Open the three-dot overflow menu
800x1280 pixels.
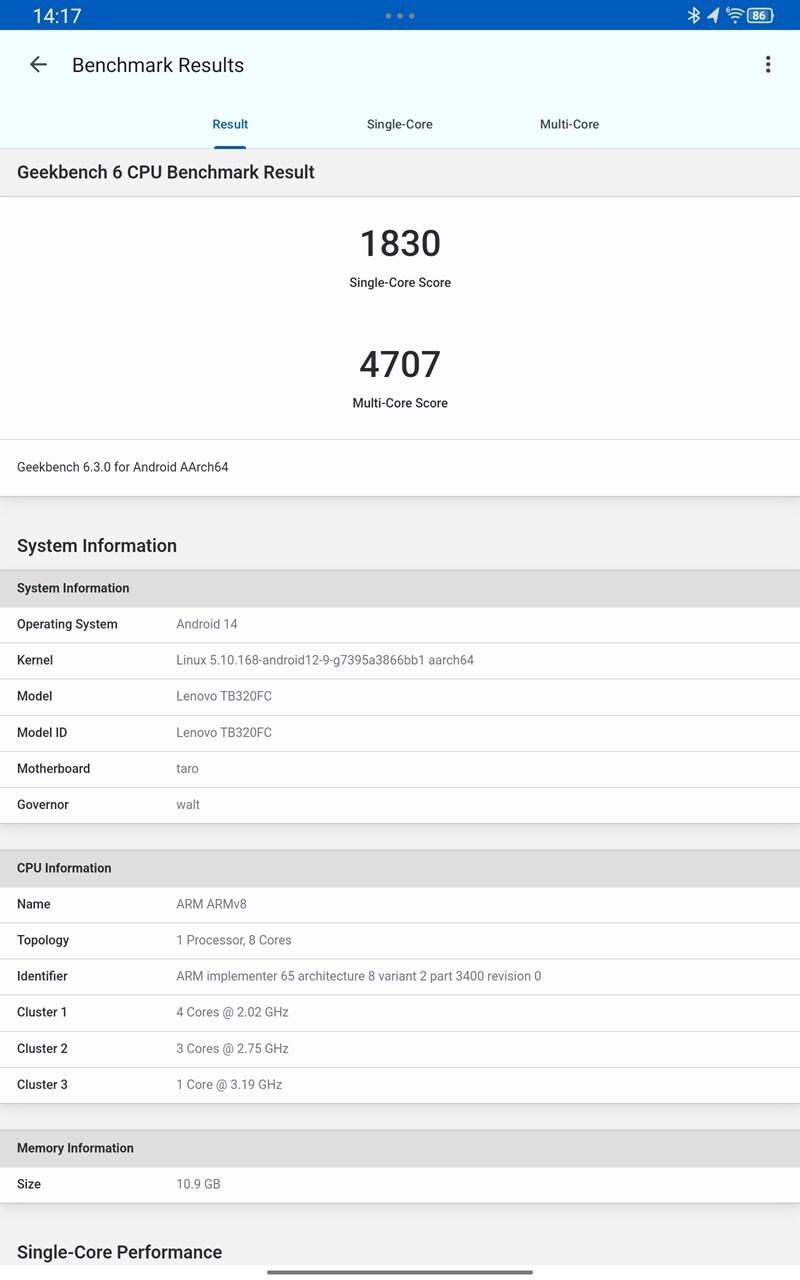click(x=768, y=65)
